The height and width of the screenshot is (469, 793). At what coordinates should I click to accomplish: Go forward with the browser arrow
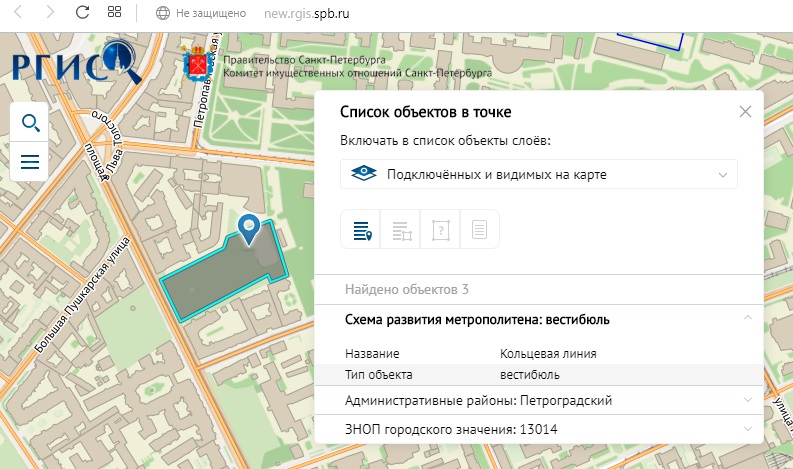pyautogui.click(x=49, y=14)
